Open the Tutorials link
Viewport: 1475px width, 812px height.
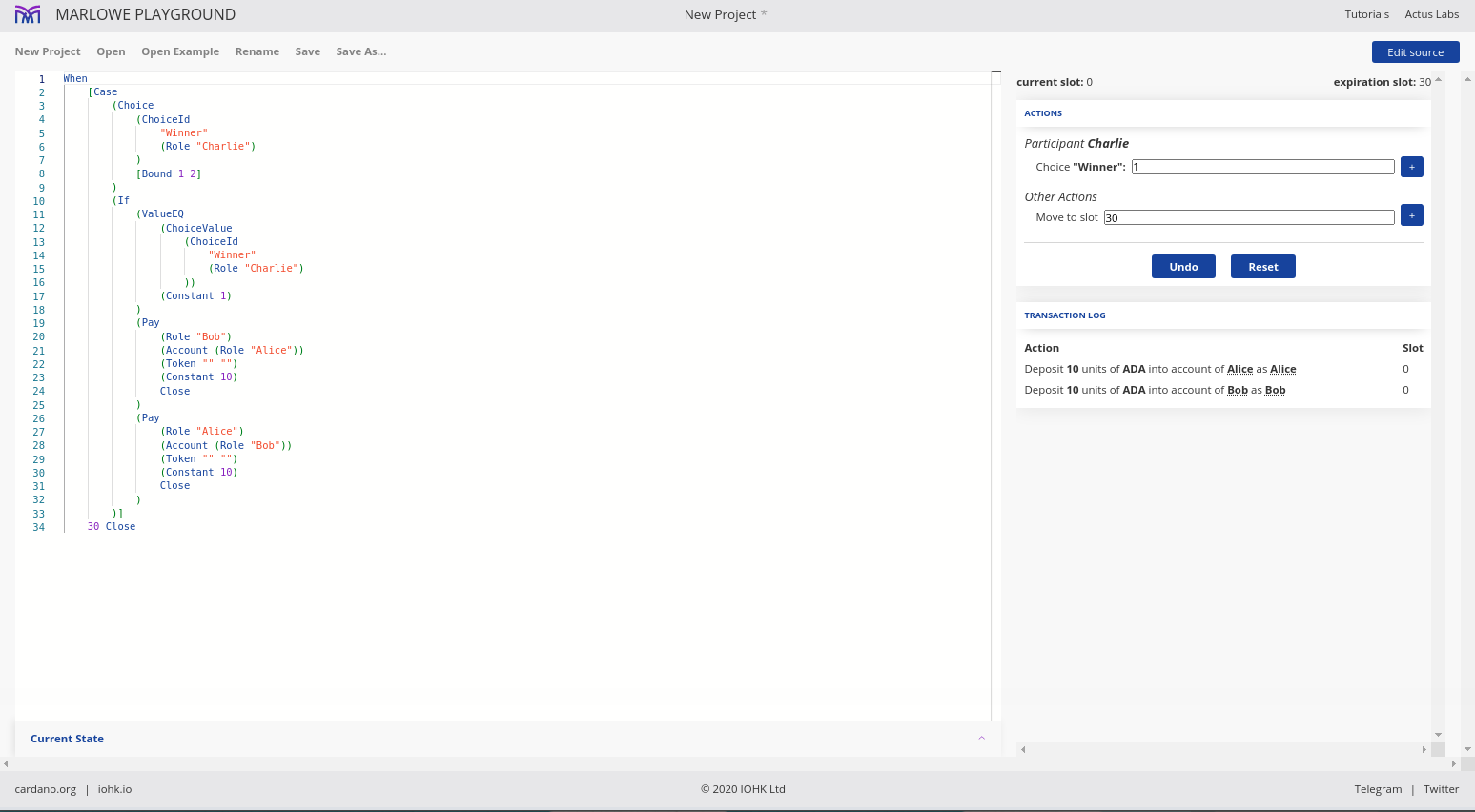1366,14
